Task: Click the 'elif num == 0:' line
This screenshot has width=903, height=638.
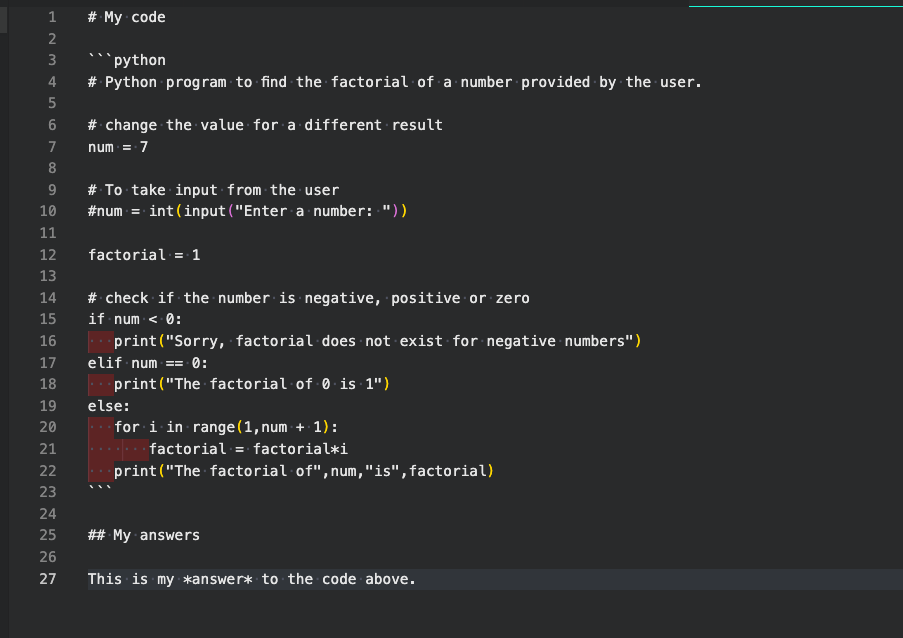Action: coord(147,363)
